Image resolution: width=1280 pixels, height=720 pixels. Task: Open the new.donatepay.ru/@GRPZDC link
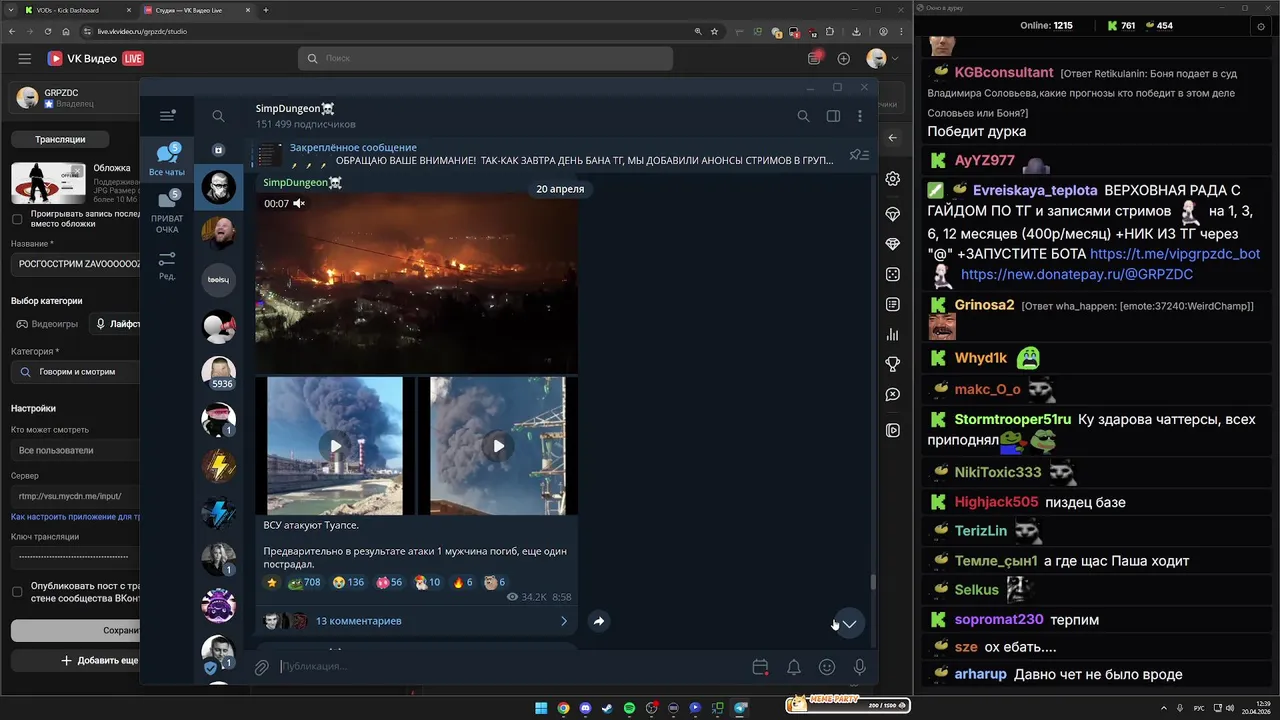(x=1077, y=274)
